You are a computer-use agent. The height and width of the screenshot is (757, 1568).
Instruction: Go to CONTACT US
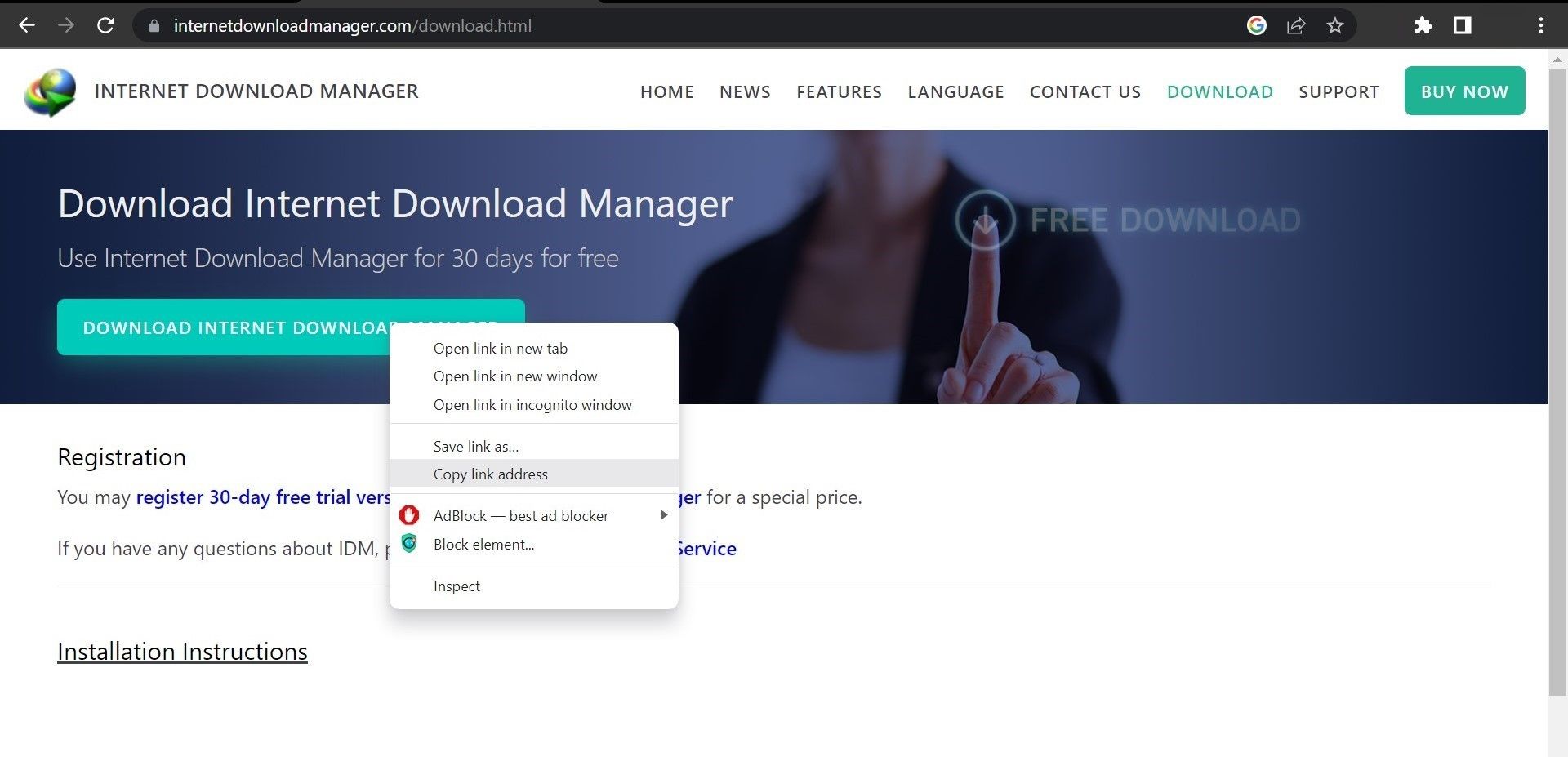pyautogui.click(x=1085, y=92)
